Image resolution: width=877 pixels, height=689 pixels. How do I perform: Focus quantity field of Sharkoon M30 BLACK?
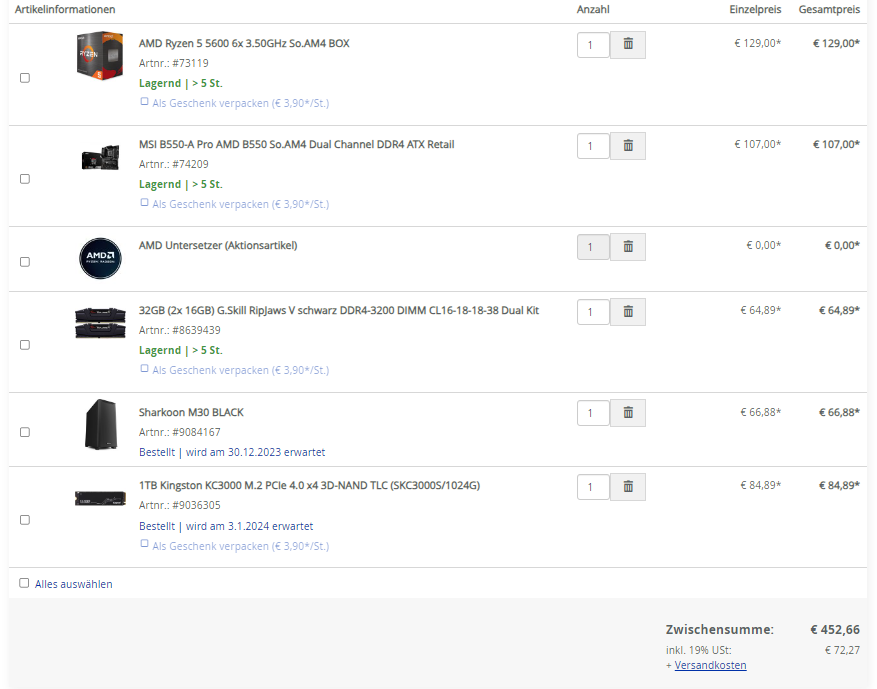tap(593, 413)
